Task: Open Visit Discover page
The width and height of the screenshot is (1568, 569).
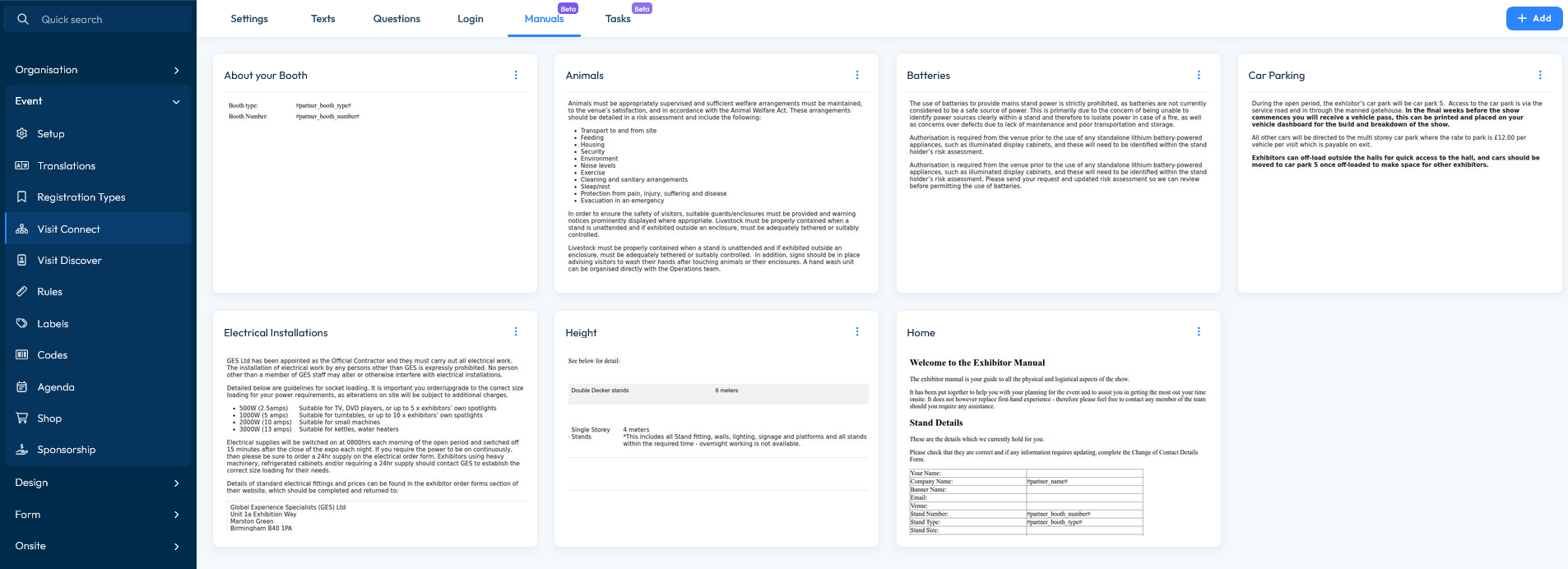Action: pyautogui.click(x=98, y=260)
